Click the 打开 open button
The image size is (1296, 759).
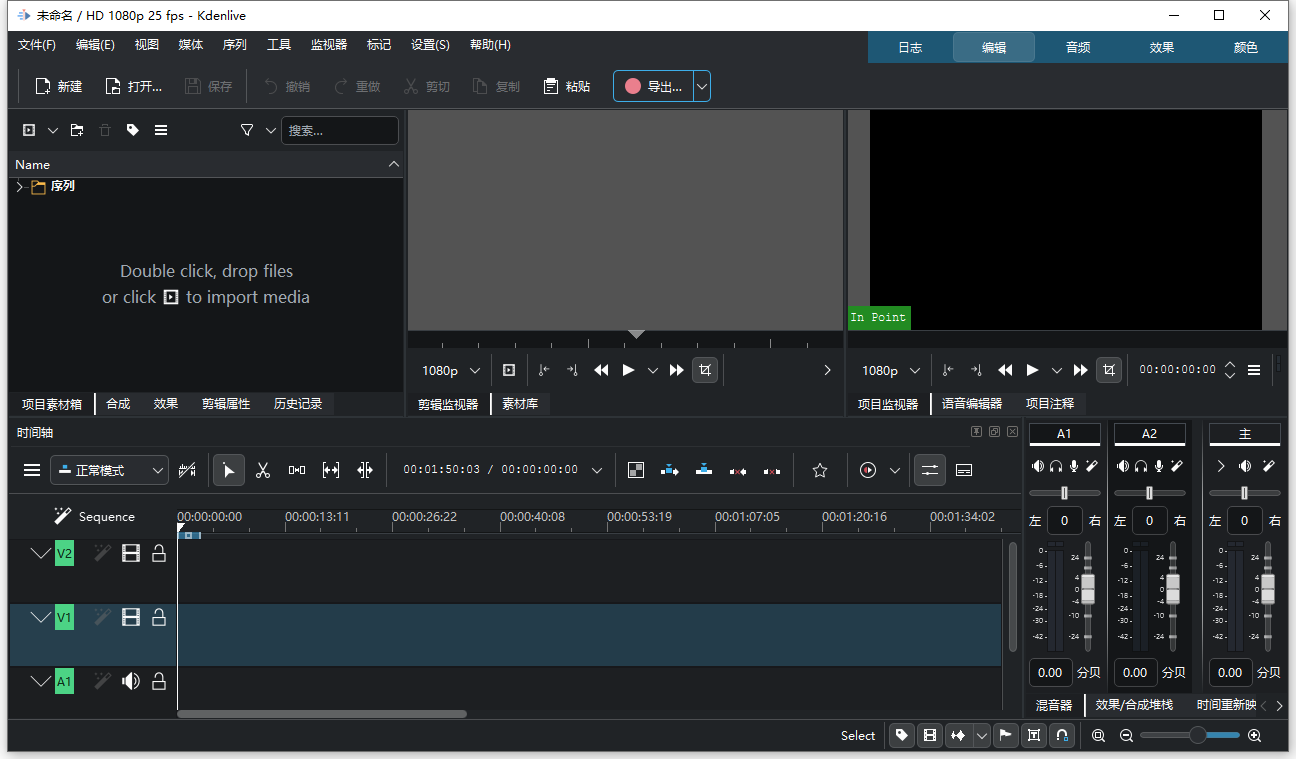tap(134, 87)
